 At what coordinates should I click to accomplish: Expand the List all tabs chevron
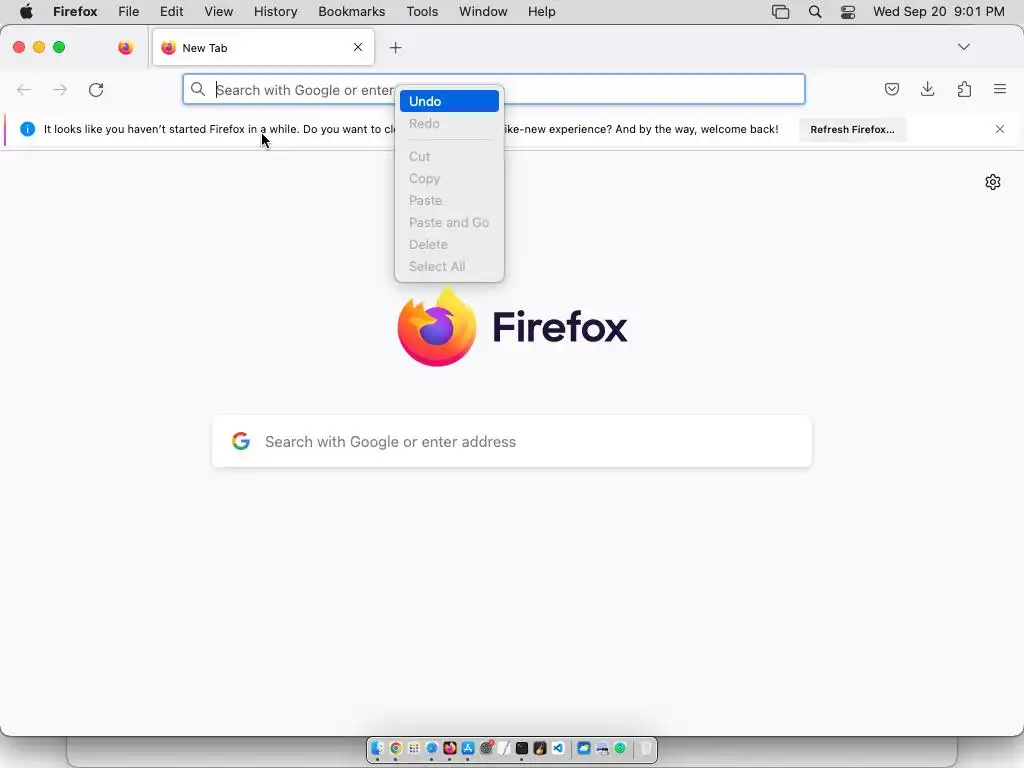click(963, 47)
